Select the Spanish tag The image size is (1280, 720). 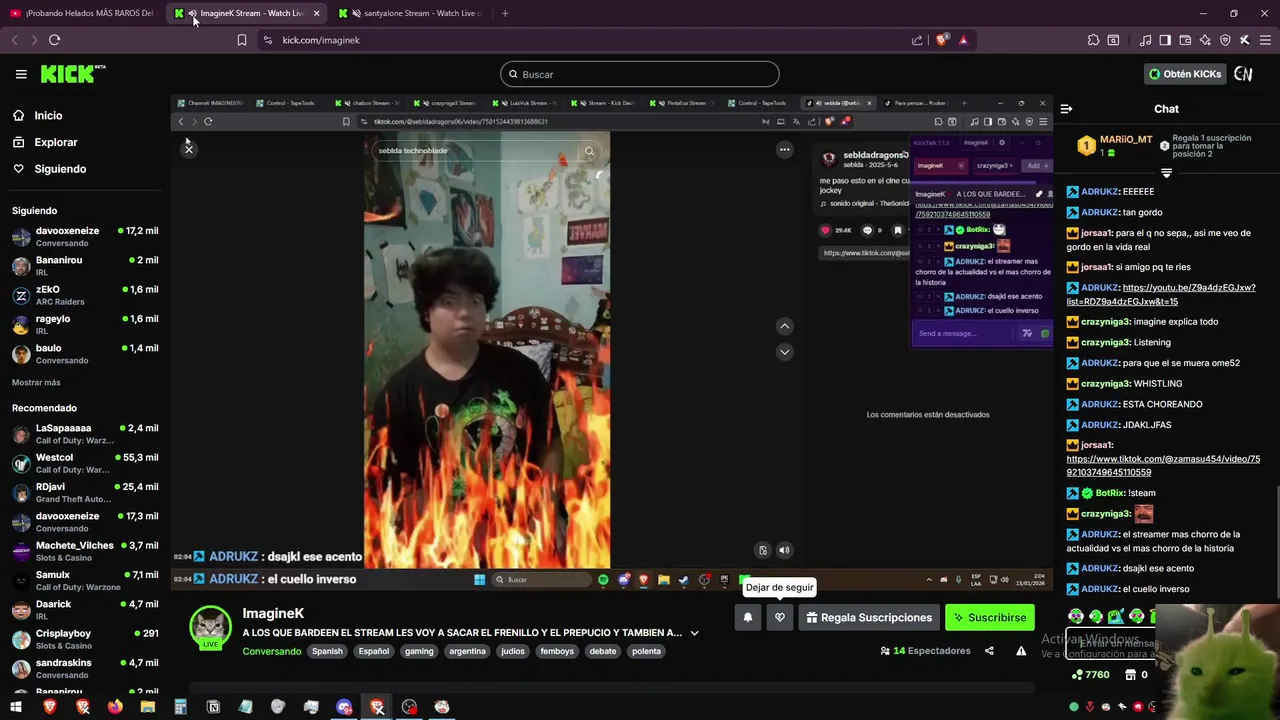coord(327,651)
